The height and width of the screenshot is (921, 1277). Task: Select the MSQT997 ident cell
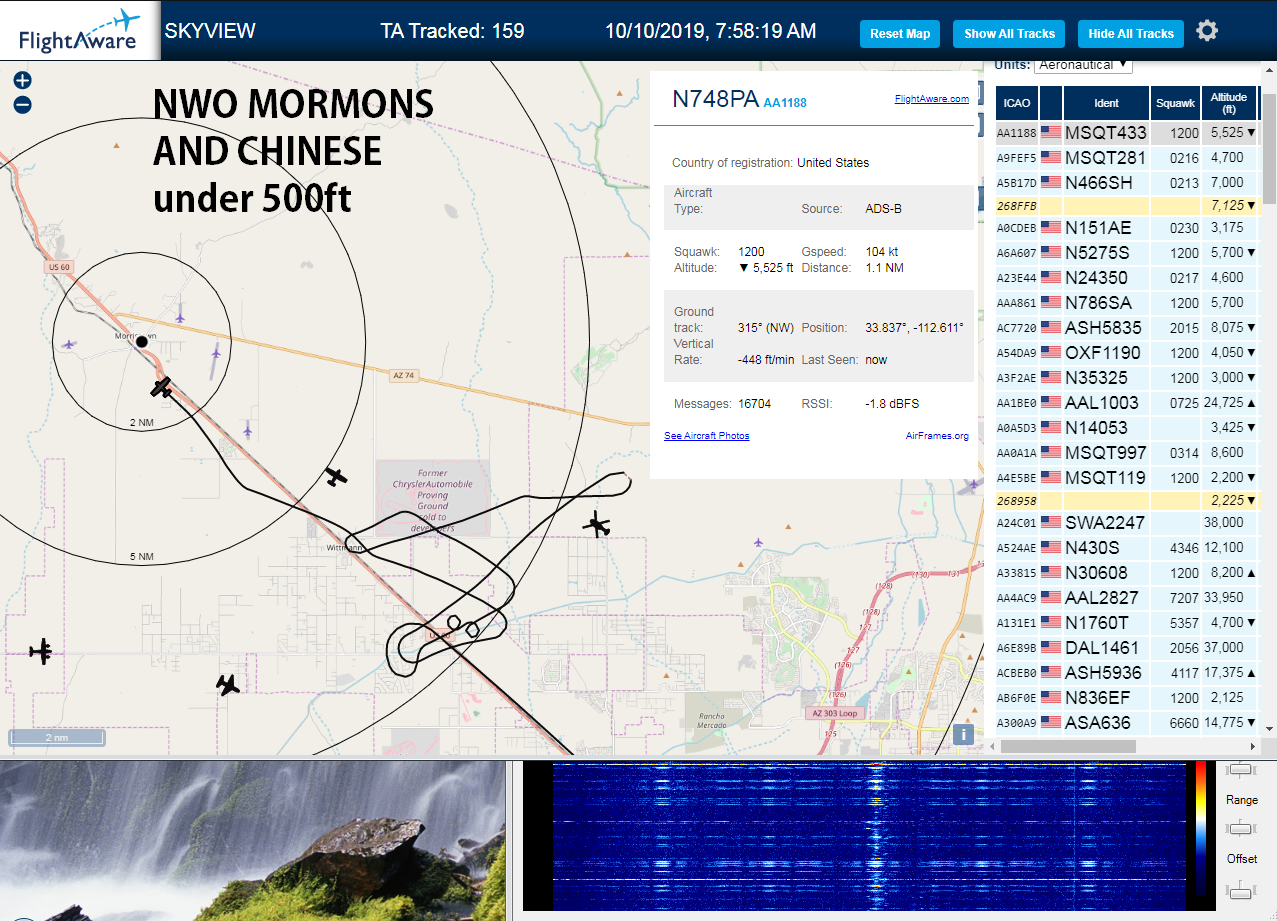click(1105, 452)
